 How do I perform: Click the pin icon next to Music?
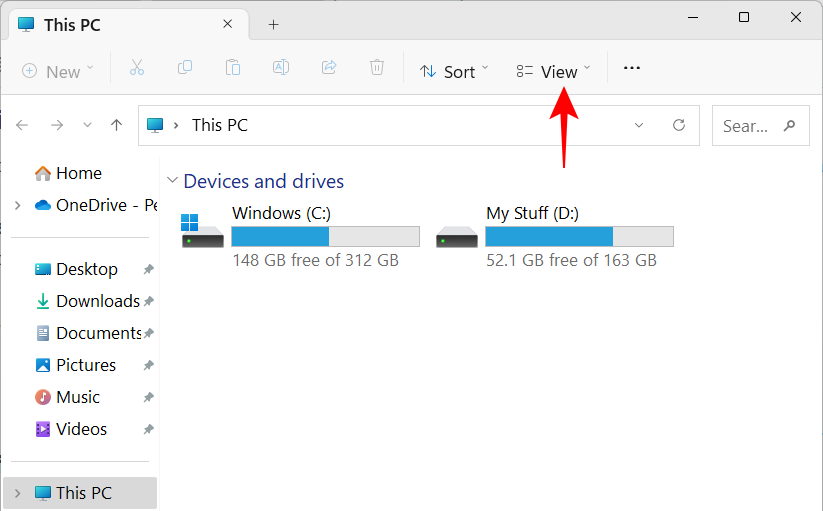(149, 397)
